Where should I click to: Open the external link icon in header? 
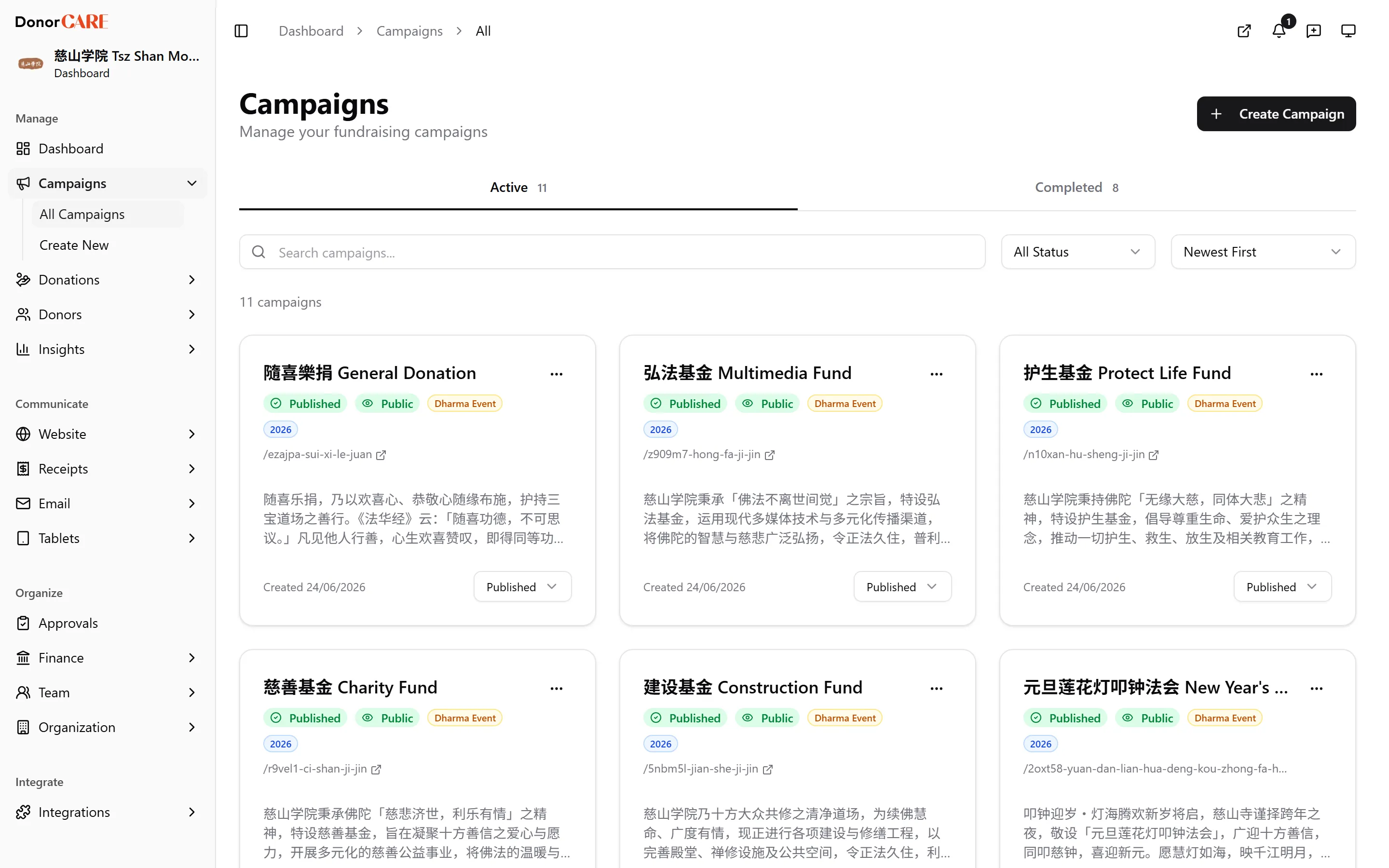click(x=1244, y=31)
